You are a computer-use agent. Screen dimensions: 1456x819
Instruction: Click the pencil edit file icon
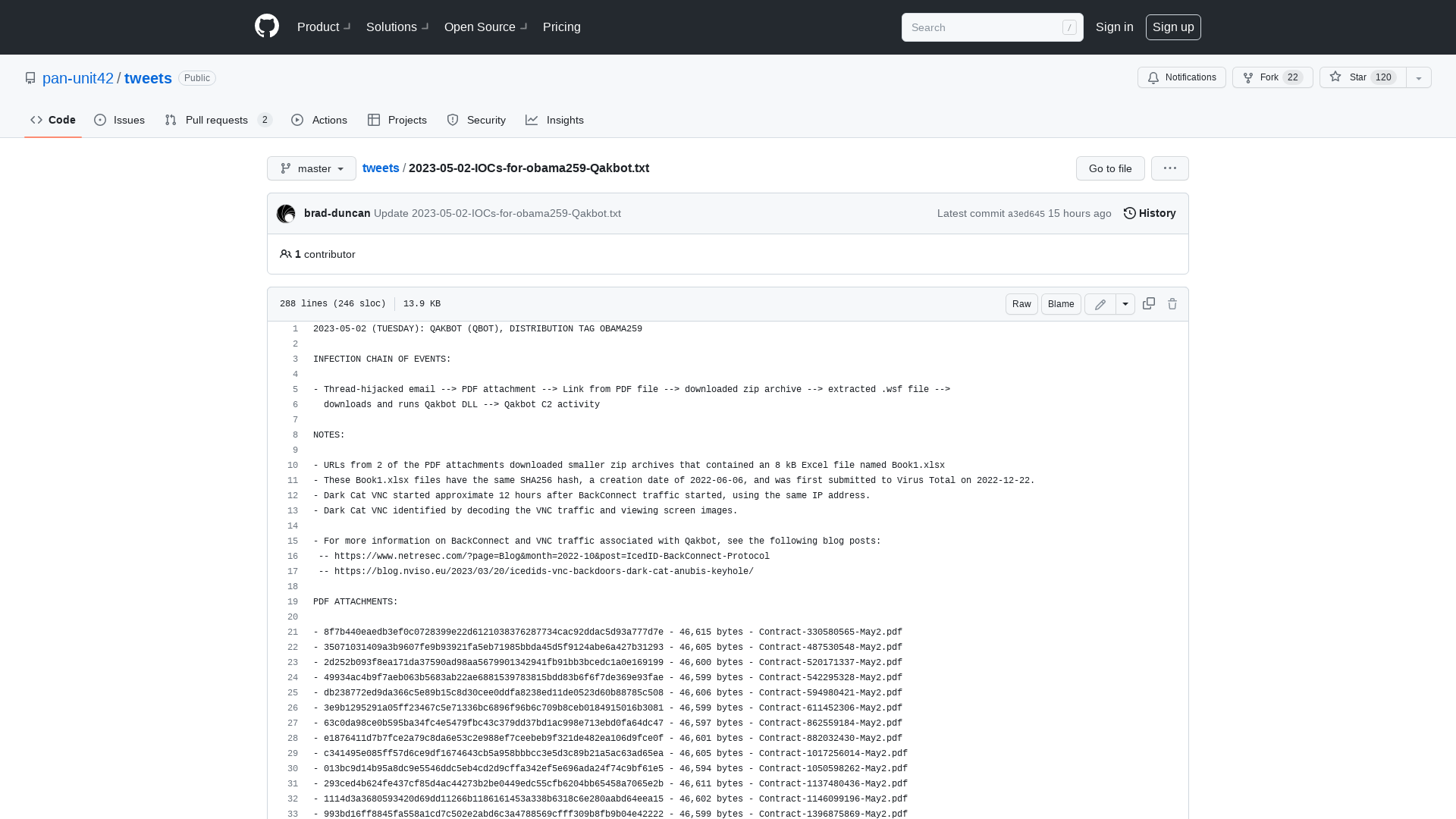click(1100, 304)
